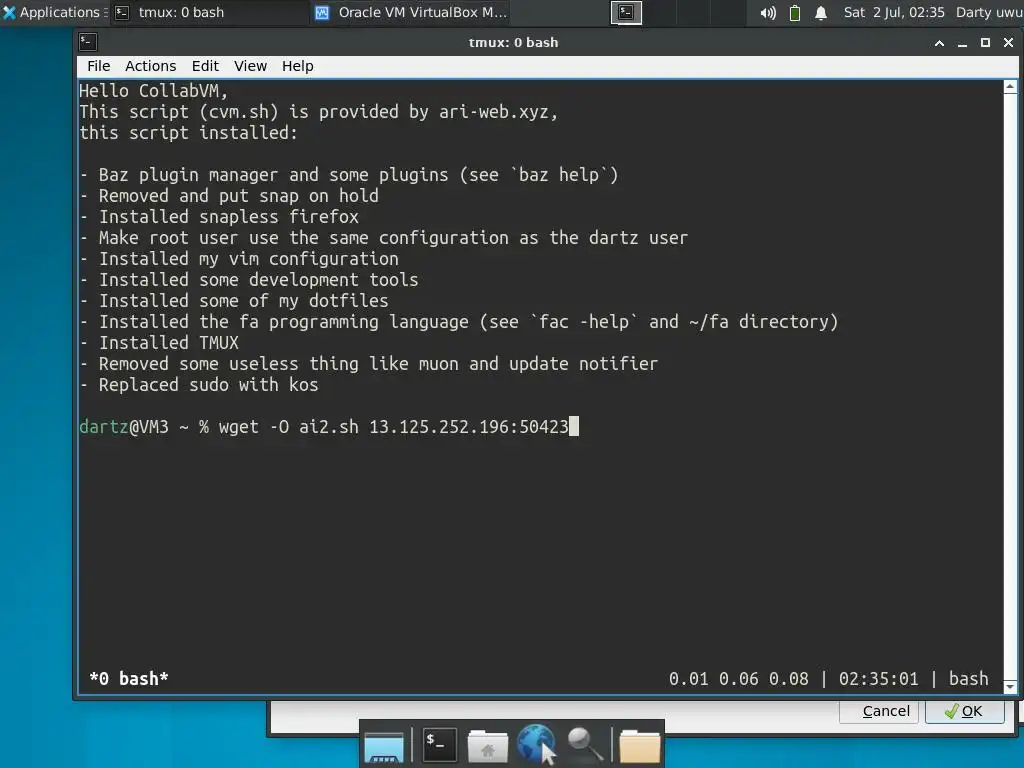Viewport: 1024px width, 768px height.
Task: Minimize the tmux terminal window
Action: tap(962, 43)
